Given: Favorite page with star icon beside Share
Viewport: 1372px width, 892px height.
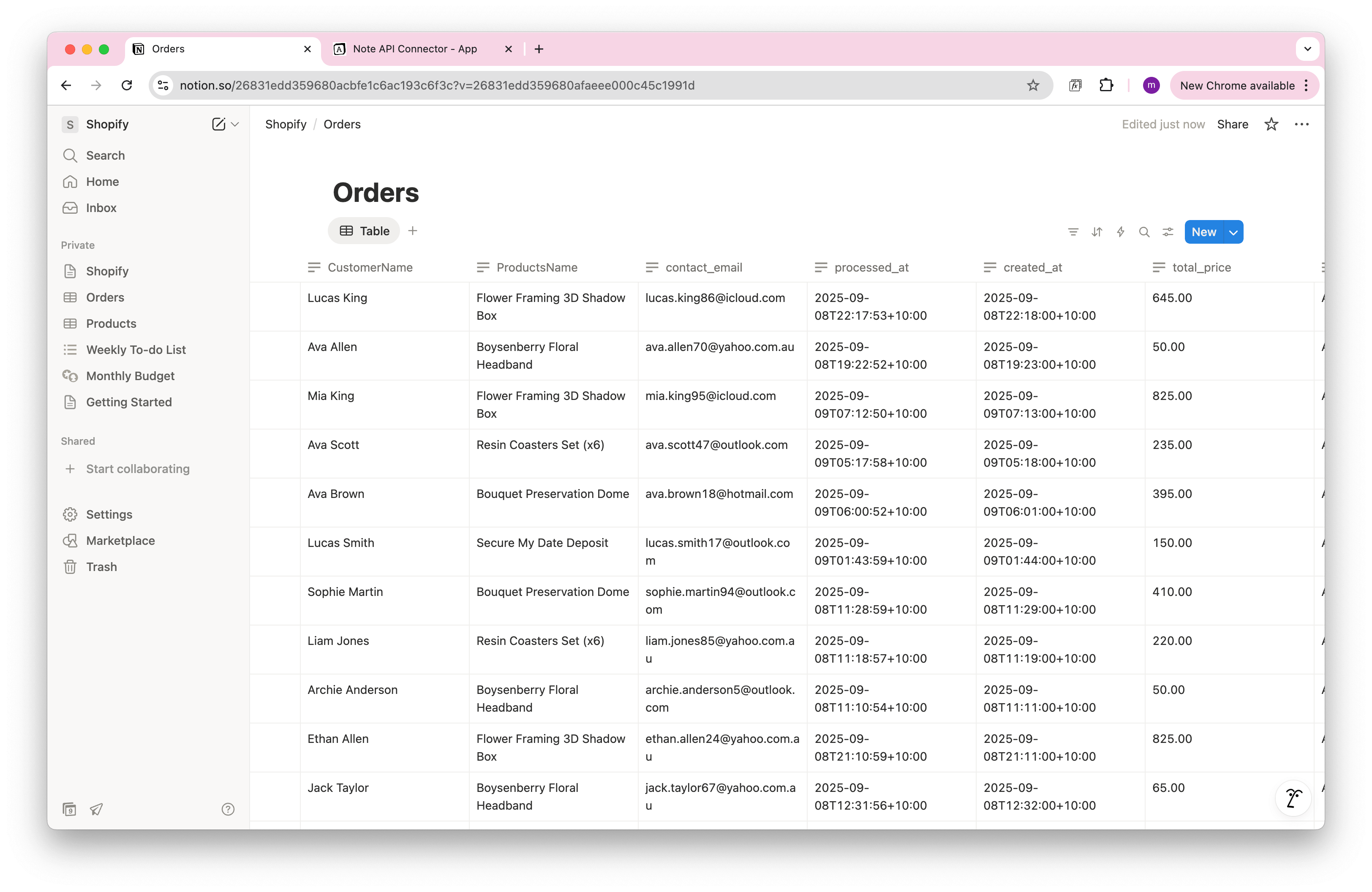Looking at the screenshot, I should point(1271,125).
